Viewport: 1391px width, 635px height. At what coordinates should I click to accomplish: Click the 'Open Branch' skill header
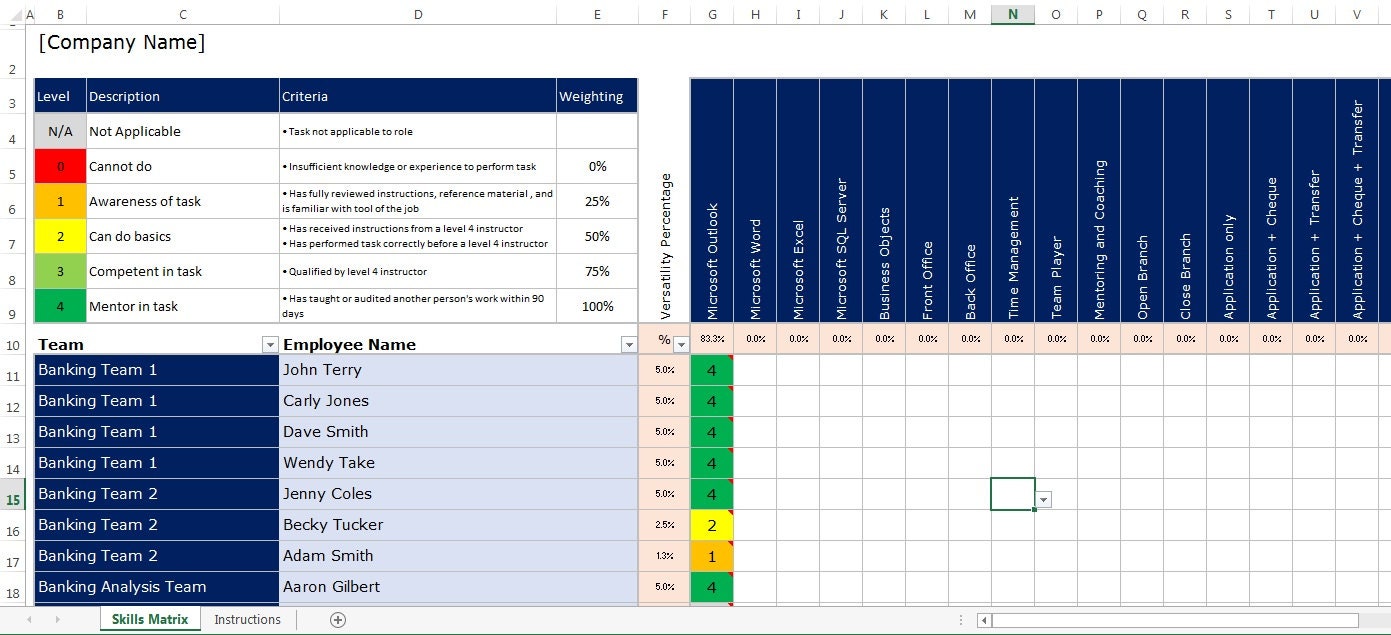pyautogui.click(x=1142, y=200)
